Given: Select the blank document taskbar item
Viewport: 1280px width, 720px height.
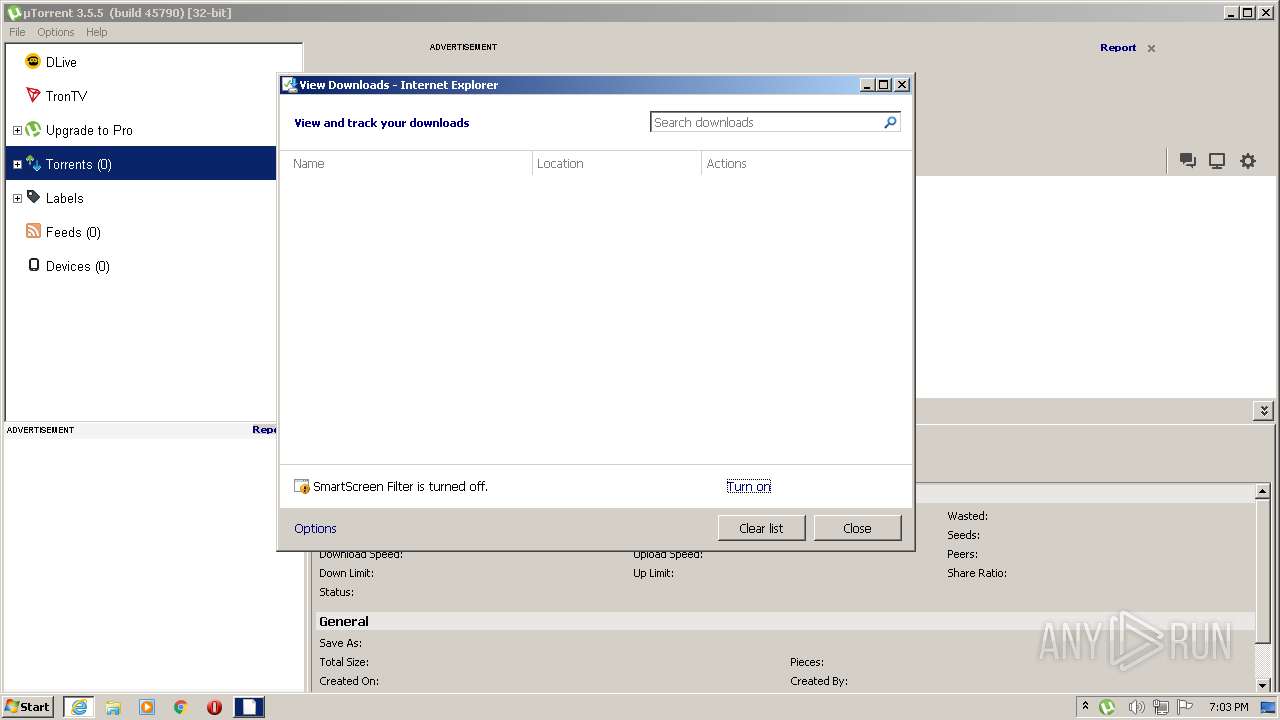Looking at the screenshot, I should (x=248, y=707).
